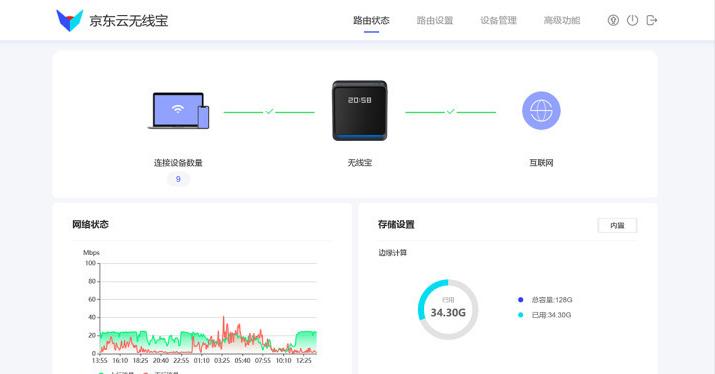Open the 路由状态 tab

[371, 21]
